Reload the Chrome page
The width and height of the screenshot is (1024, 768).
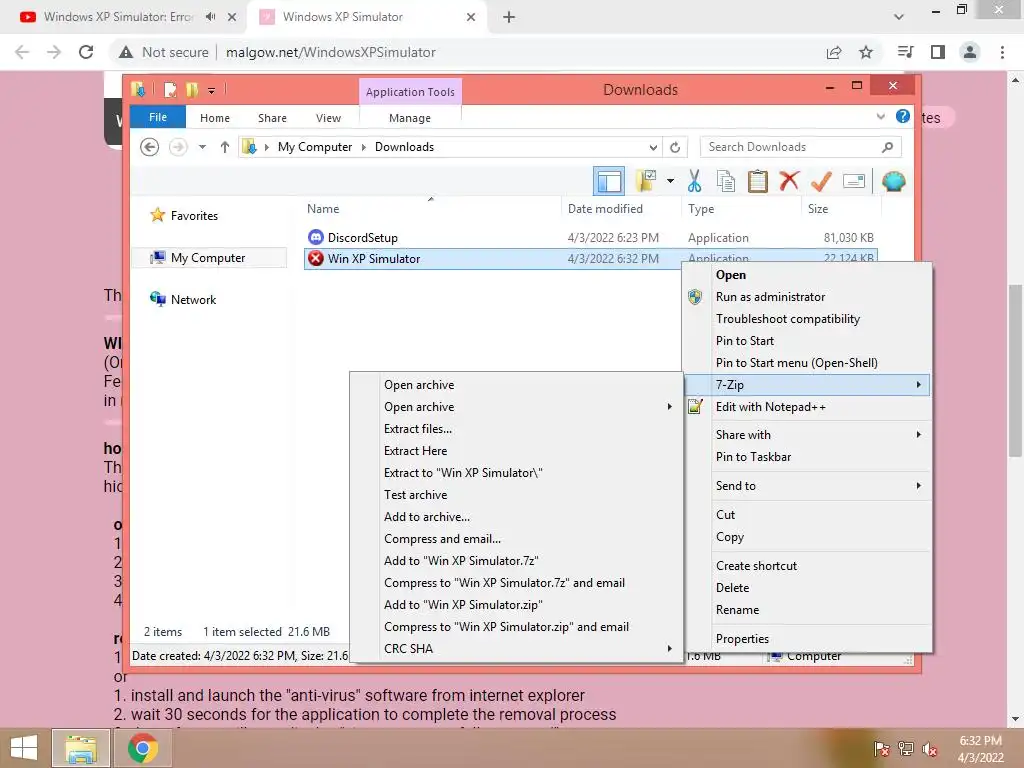[86, 52]
